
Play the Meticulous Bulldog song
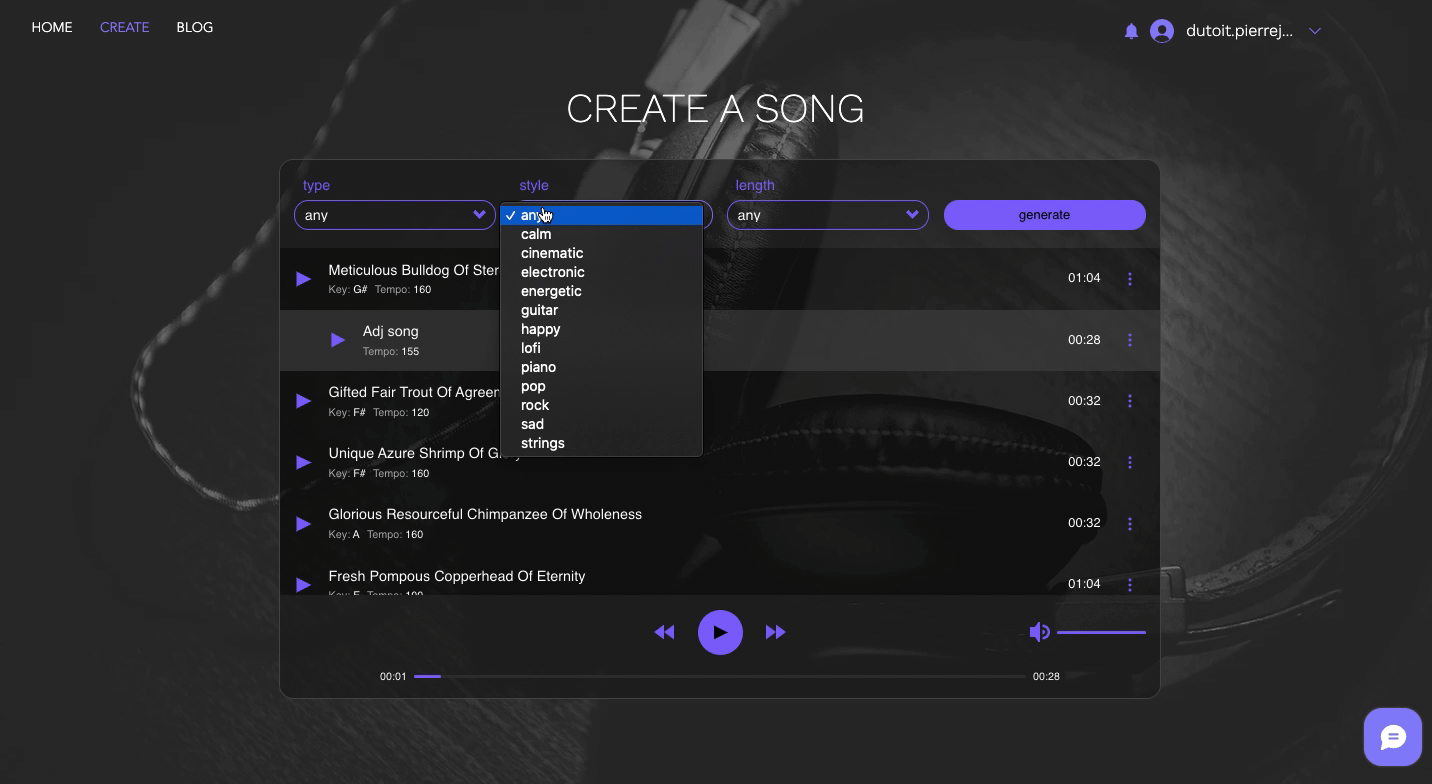tap(304, 279)
